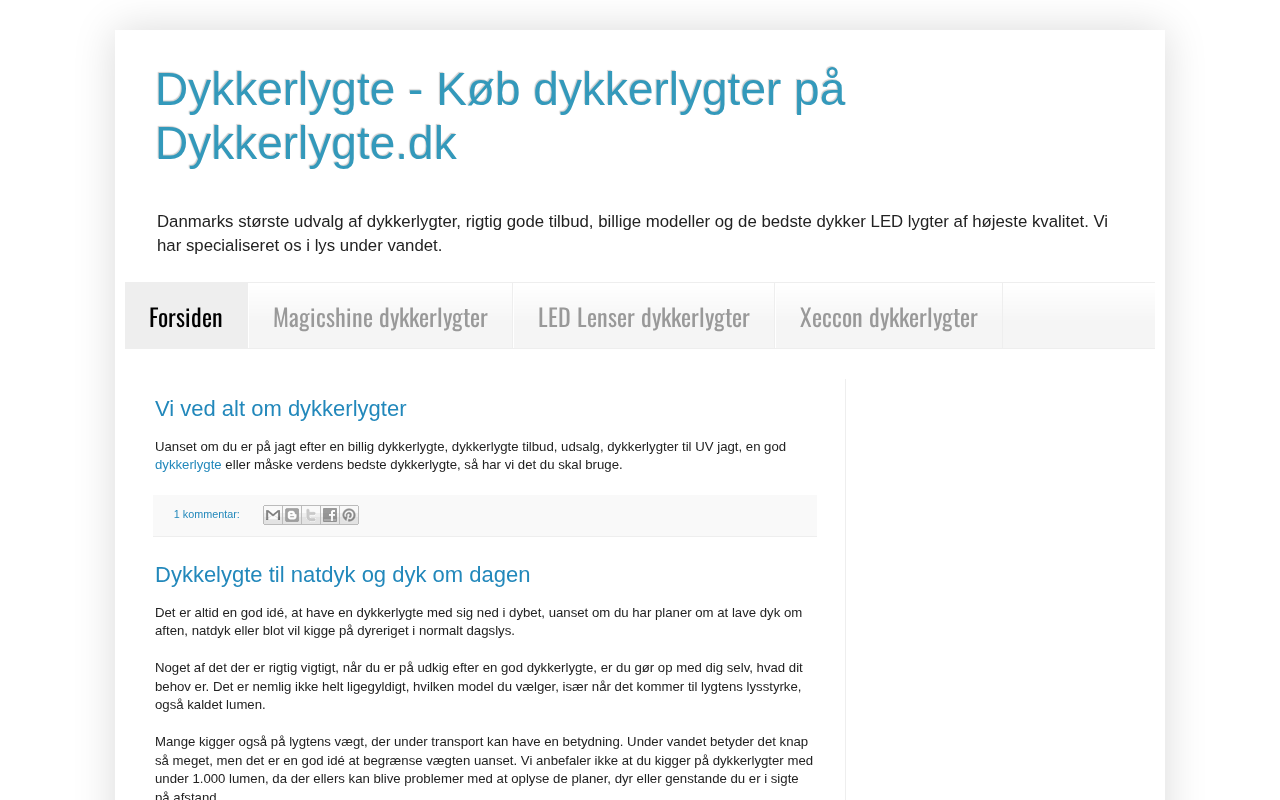
Task: Go to Xeccon dykkerlygter tab
Action: [889, 316]
